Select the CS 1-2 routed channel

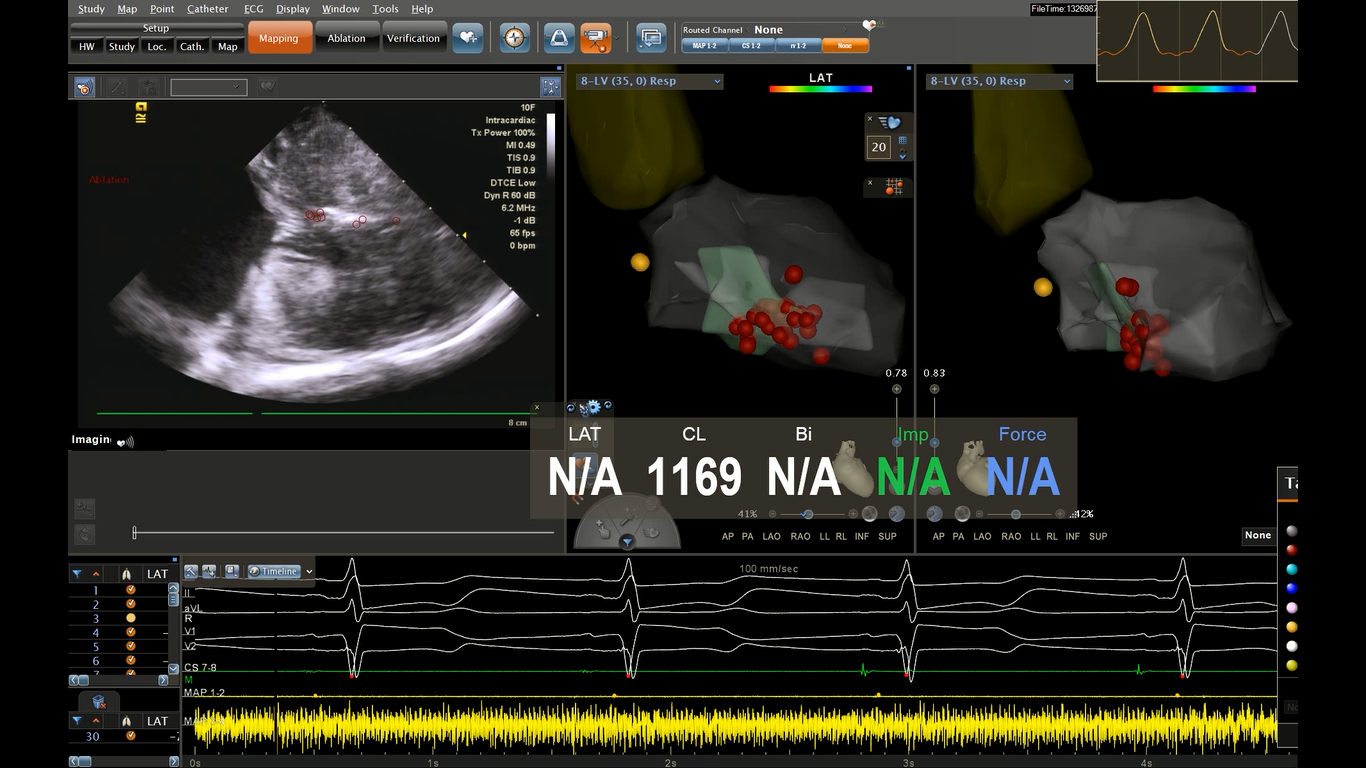[750, 46]
